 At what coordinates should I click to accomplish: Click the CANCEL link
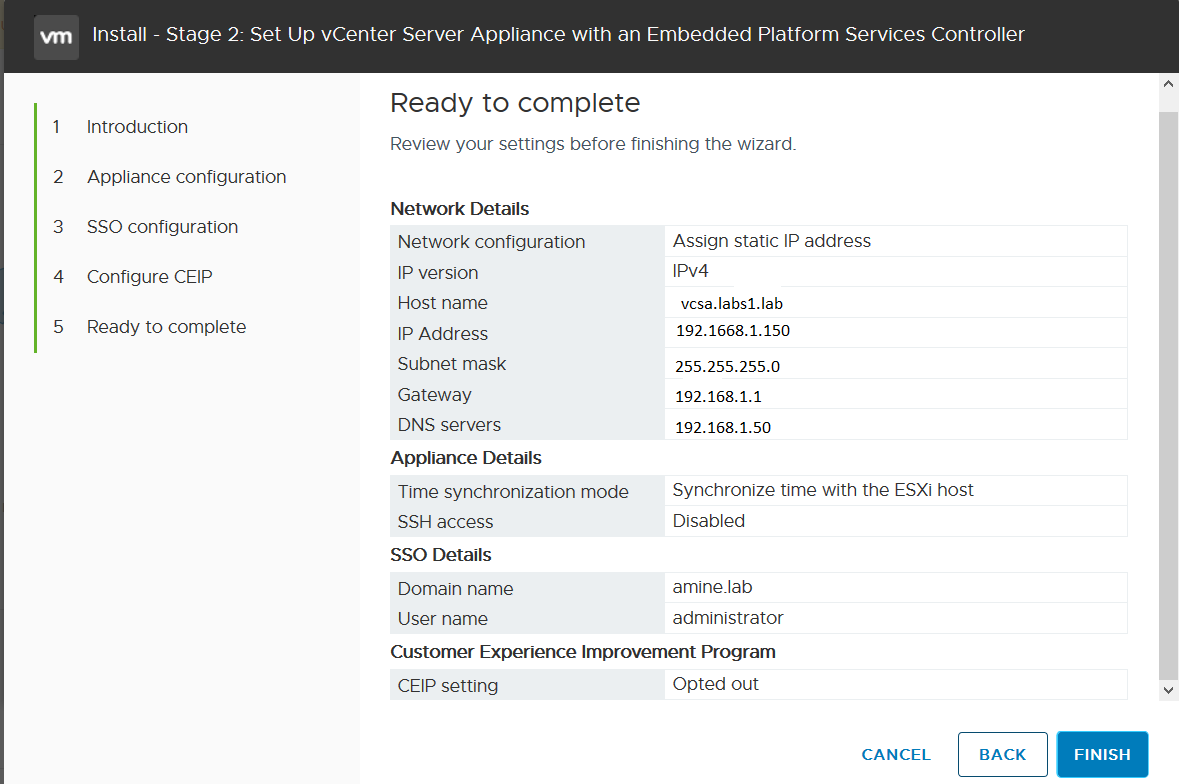click(x=895, y=754)
